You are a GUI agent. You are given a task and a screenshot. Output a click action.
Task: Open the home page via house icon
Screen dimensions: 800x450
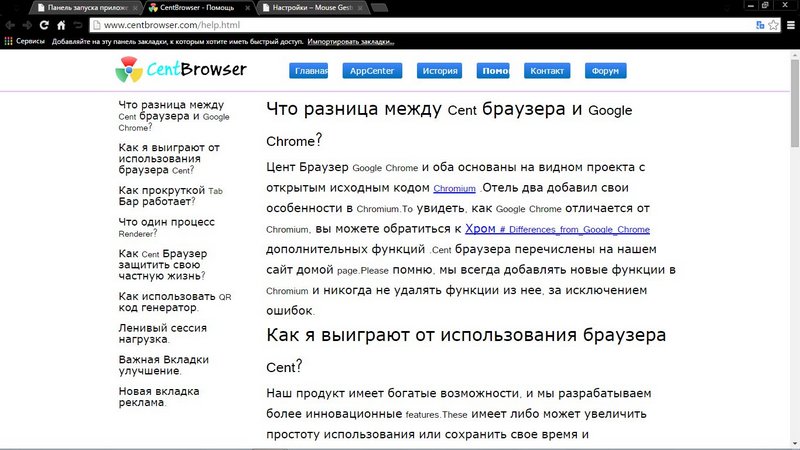61,25
